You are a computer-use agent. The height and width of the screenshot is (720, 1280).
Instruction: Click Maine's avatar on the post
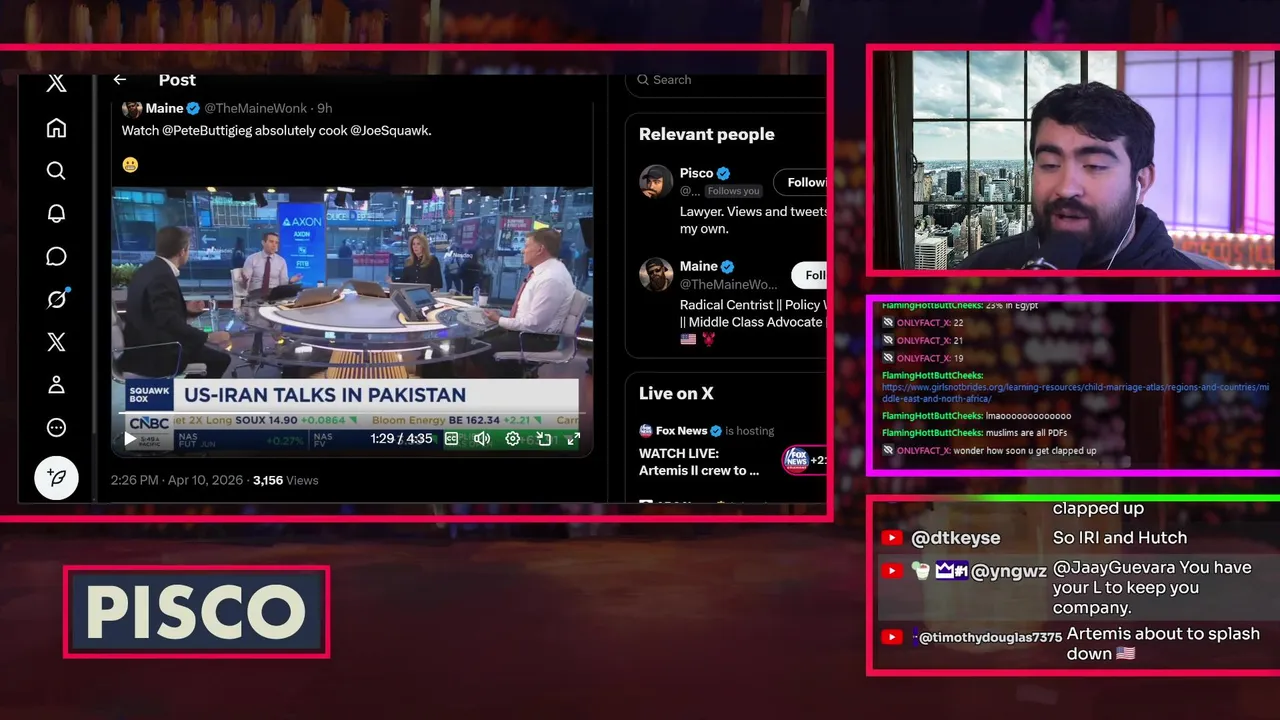(x=132, y=108)
